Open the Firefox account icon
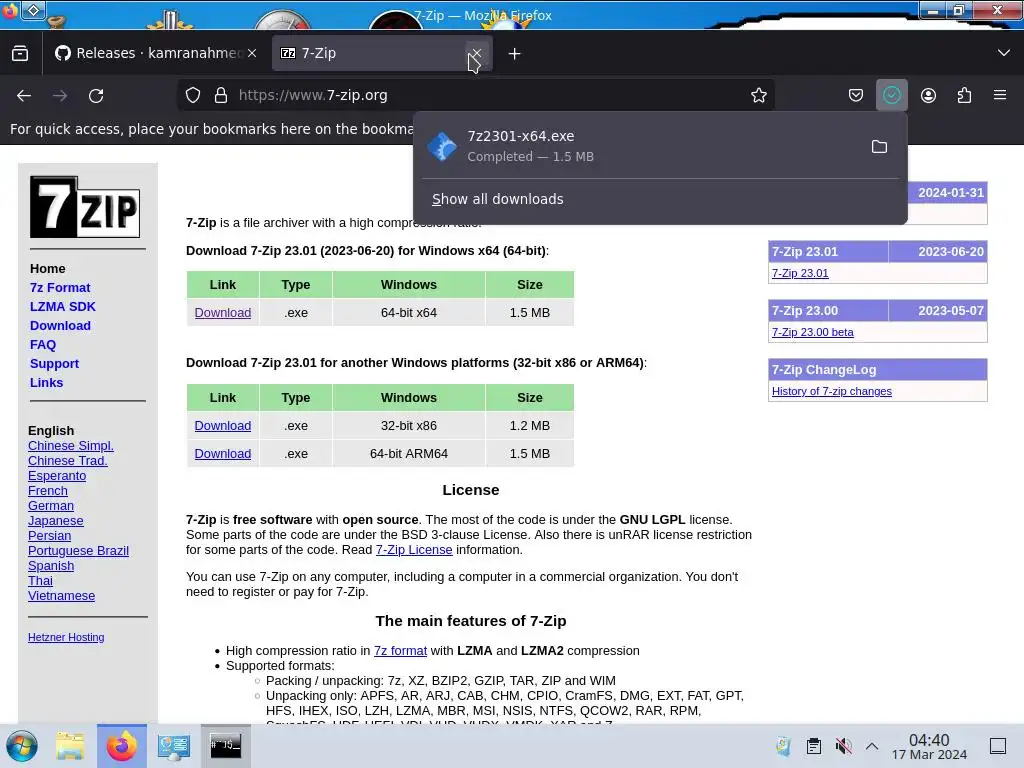Viewport: 1024px width, 768px height. click(928, 95)
